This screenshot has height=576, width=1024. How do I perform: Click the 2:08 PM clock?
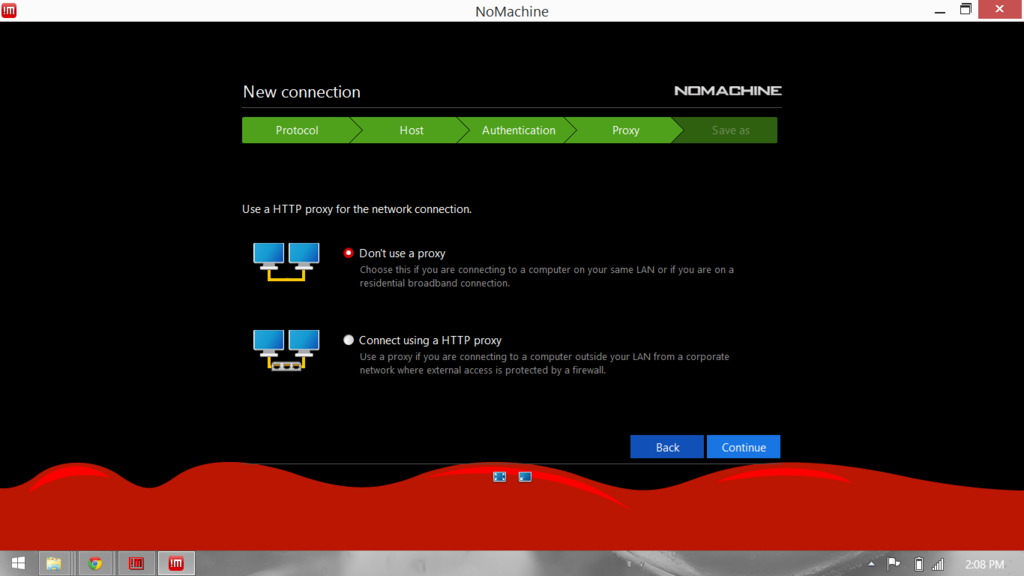point(985,564)
